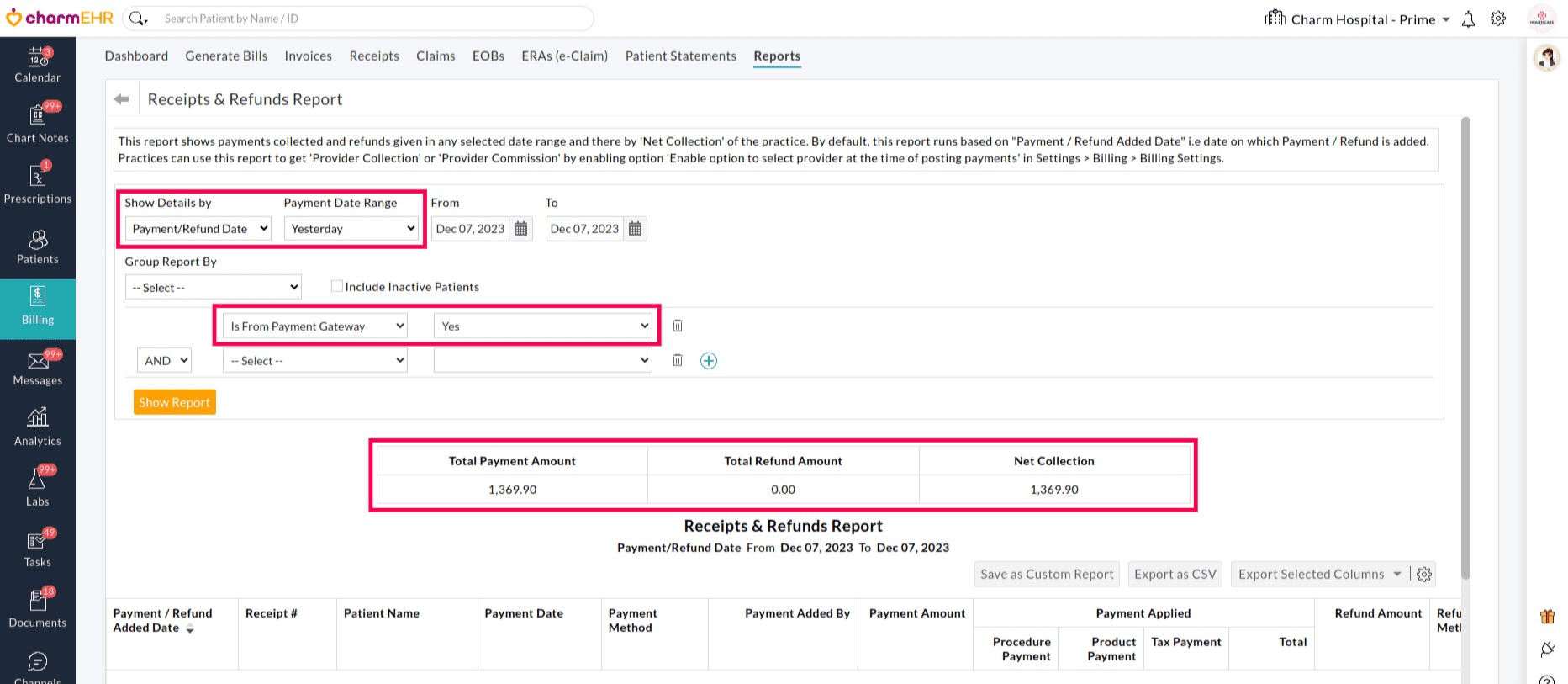
Task: Open report column settings gear
Action: click(x=1424, y=574)
